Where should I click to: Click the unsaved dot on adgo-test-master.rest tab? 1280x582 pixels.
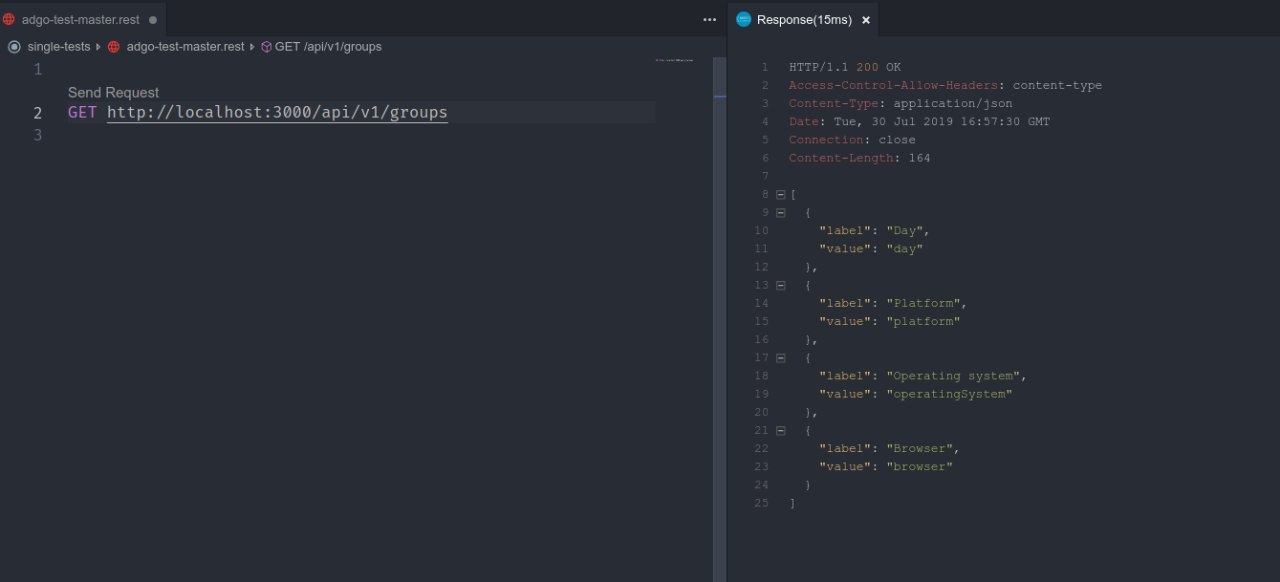coord(153,19)
